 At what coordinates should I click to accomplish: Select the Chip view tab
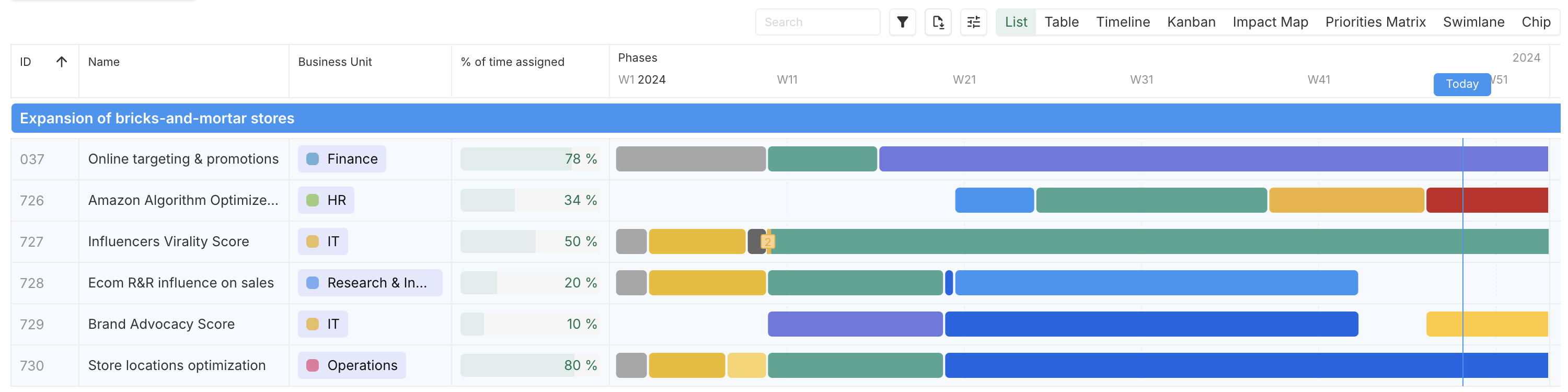(1535, 22)
